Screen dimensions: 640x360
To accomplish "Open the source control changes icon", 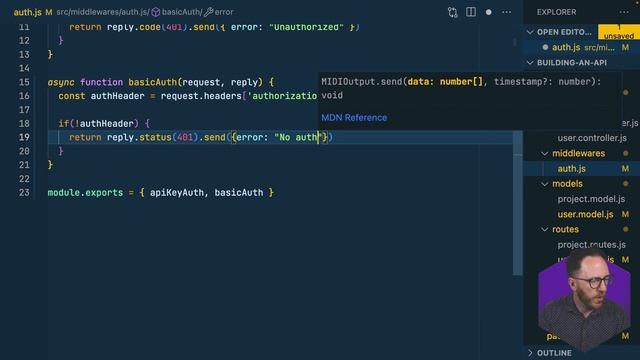I will coord(453,12).
